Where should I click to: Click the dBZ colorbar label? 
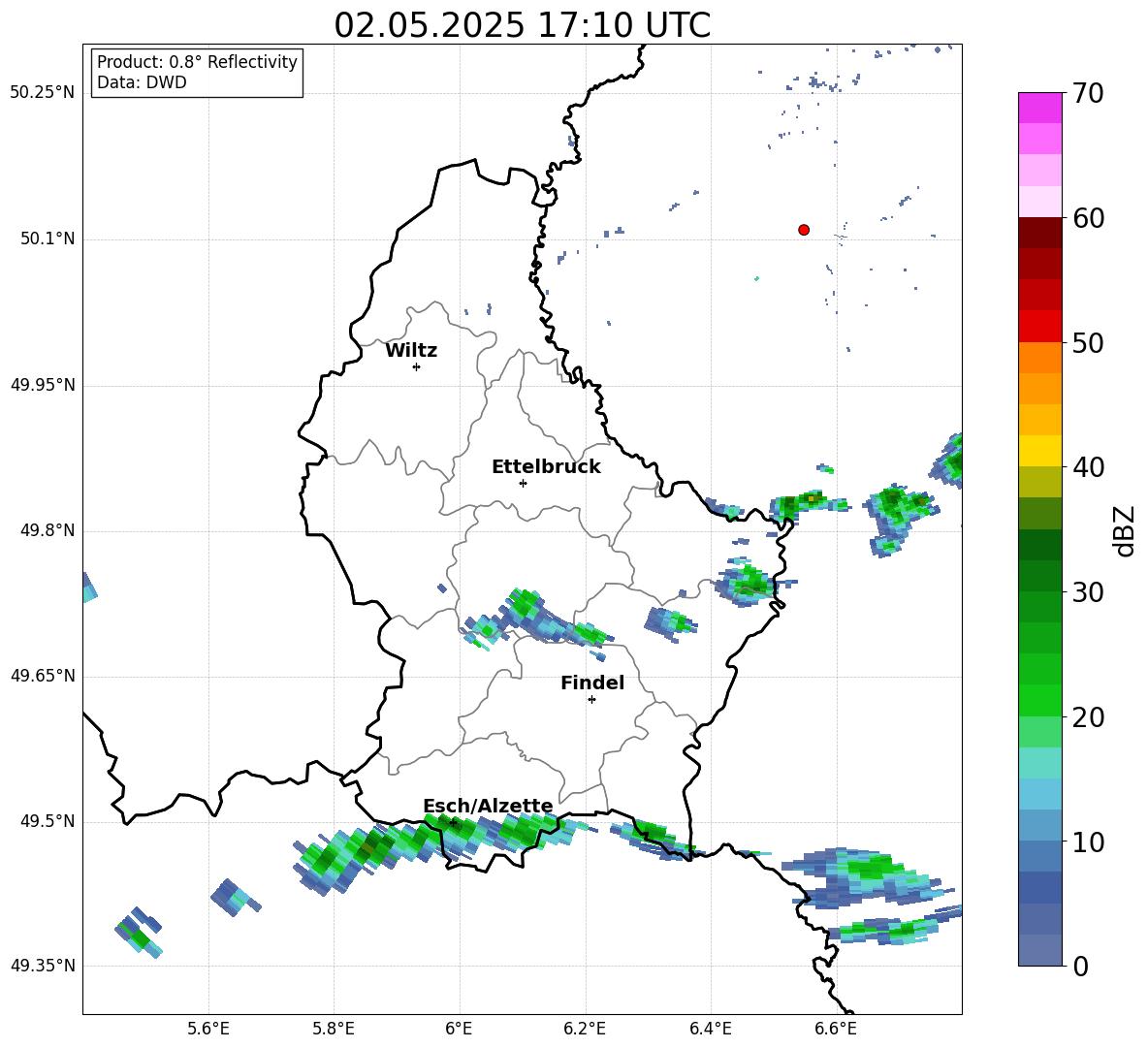point(1126,531)
